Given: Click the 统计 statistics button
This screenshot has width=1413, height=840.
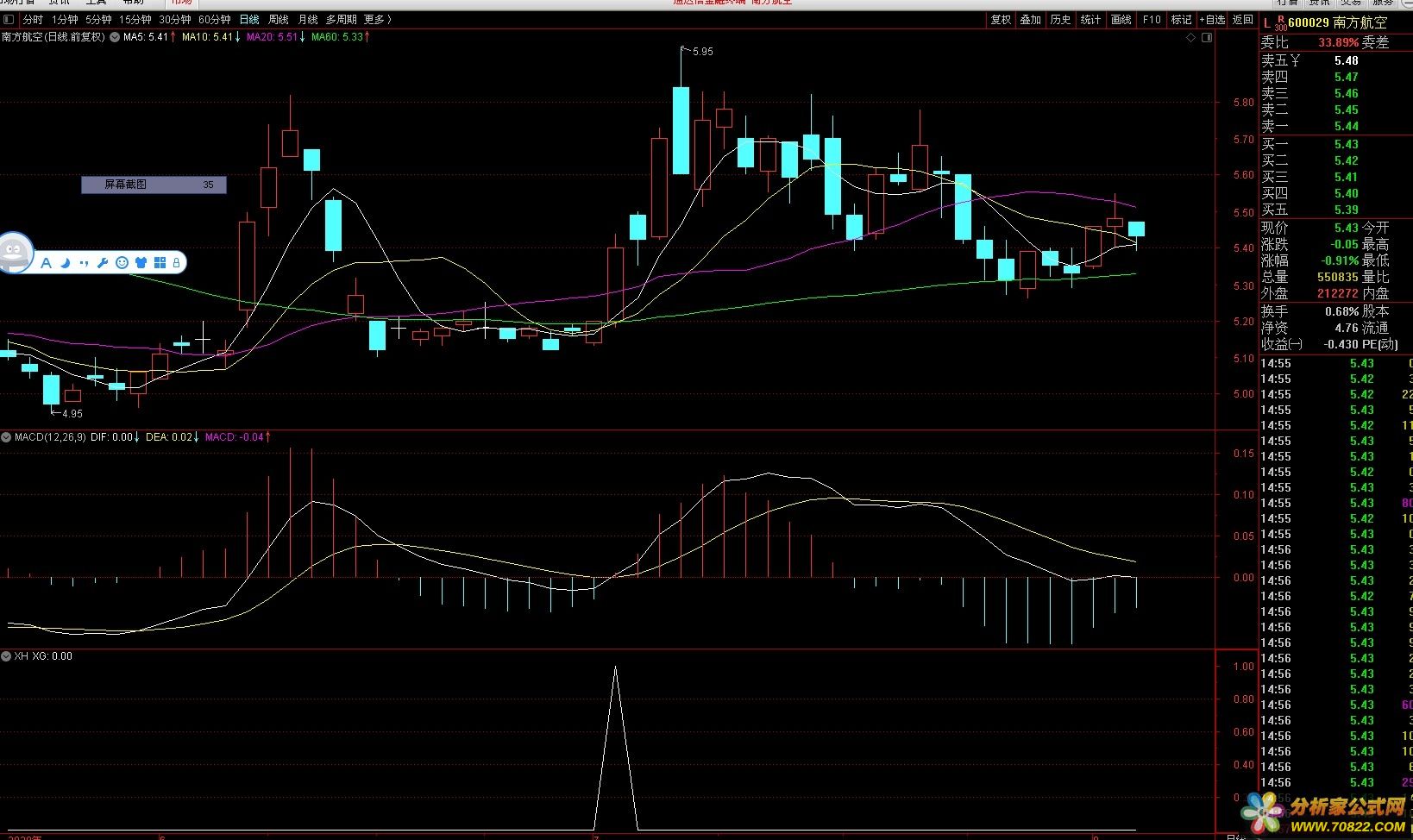Looking at the screenshot, I should 1091,19.
